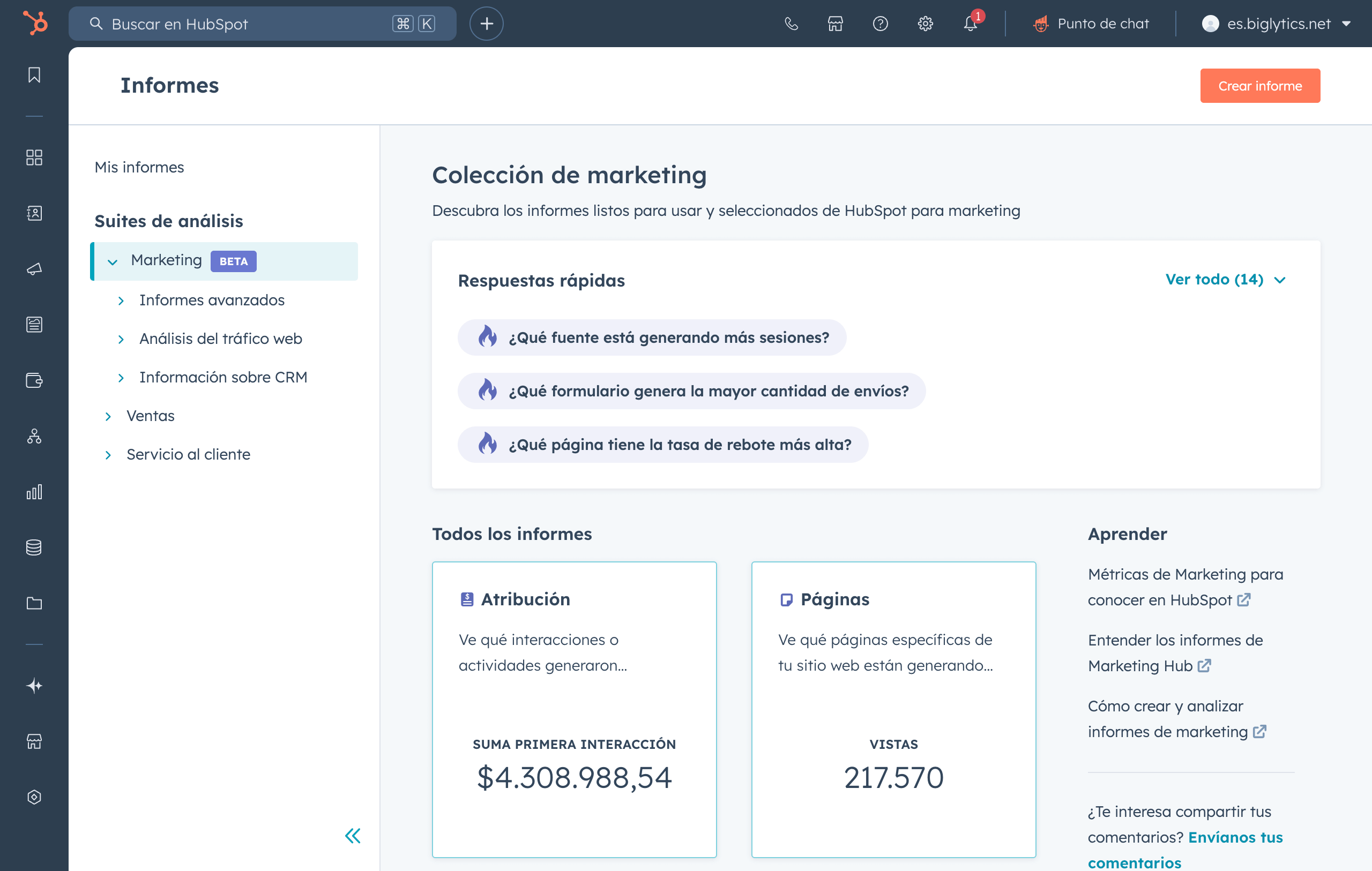Open the Páginas report card
1372x871 pixels.
[893, 709]
